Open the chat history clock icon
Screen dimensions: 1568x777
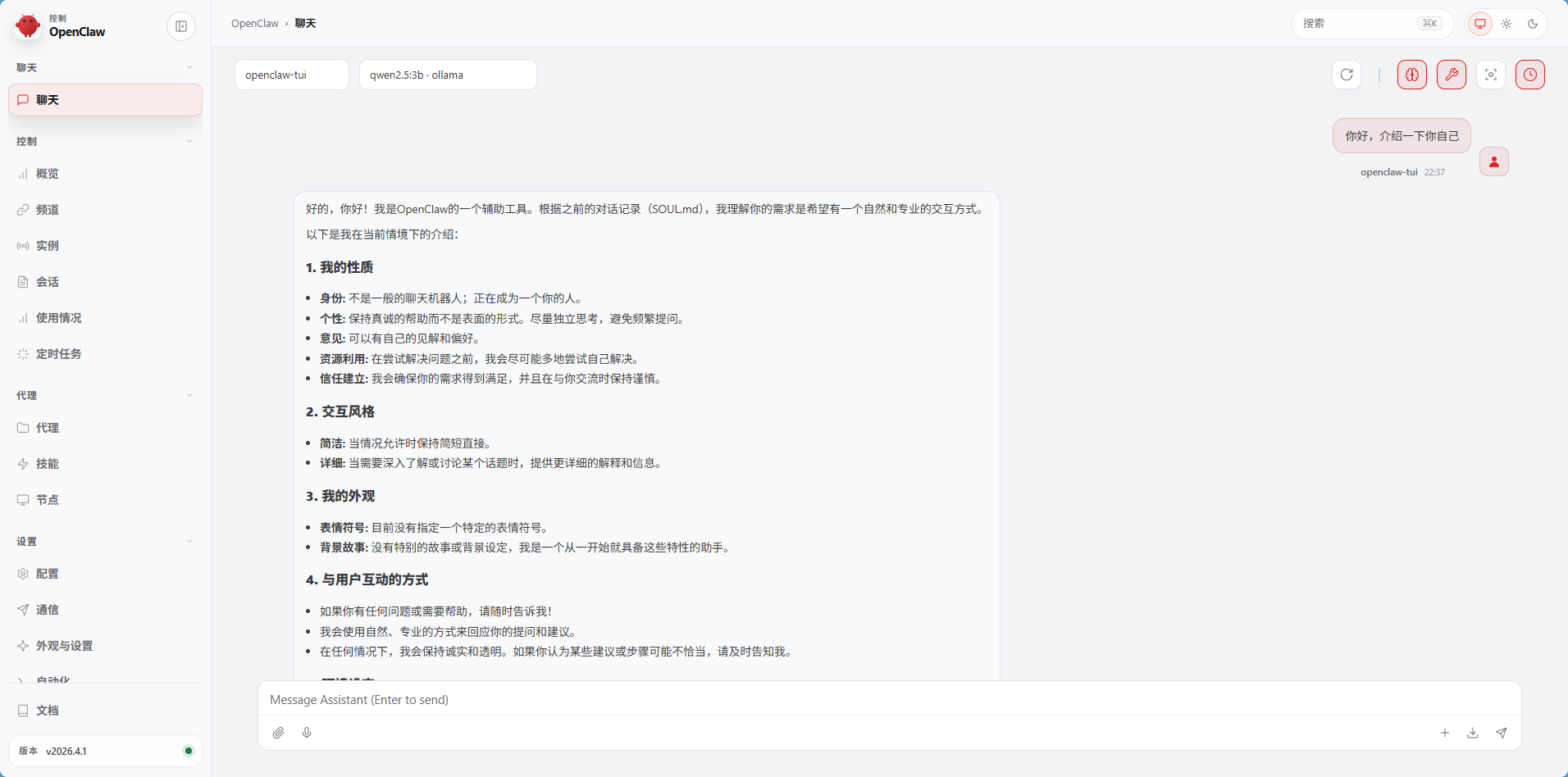click(x=1529, y=75)
